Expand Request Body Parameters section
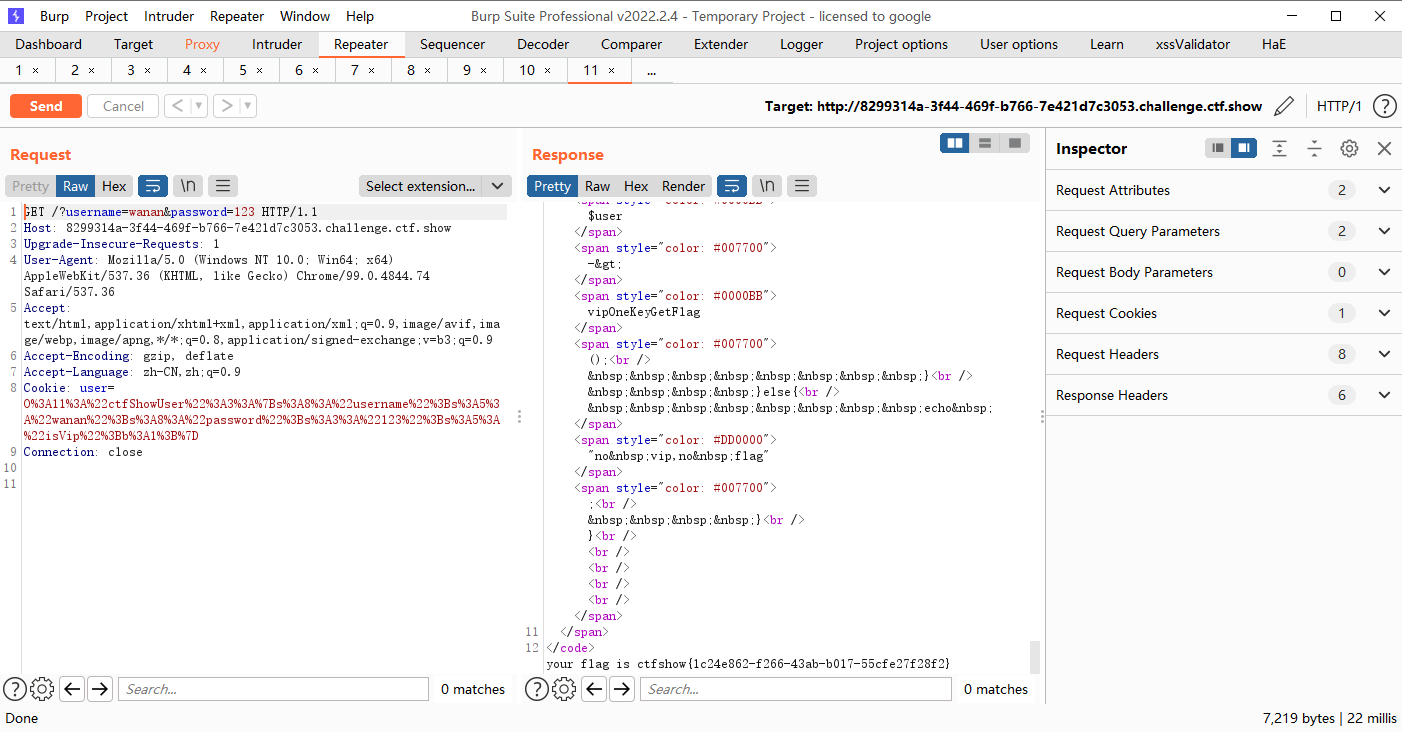Image resolution: width=1402 pixels, height=732 pixels. point(1384,272)
